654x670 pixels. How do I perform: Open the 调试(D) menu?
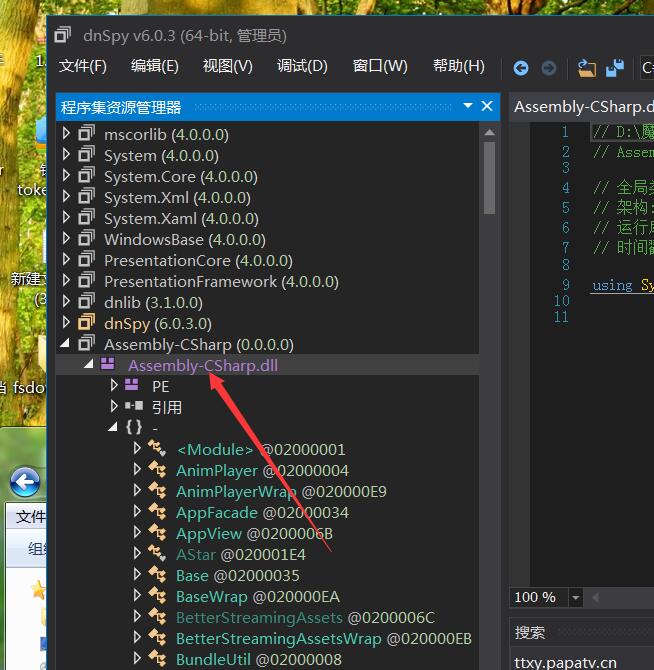pos(302,66)
